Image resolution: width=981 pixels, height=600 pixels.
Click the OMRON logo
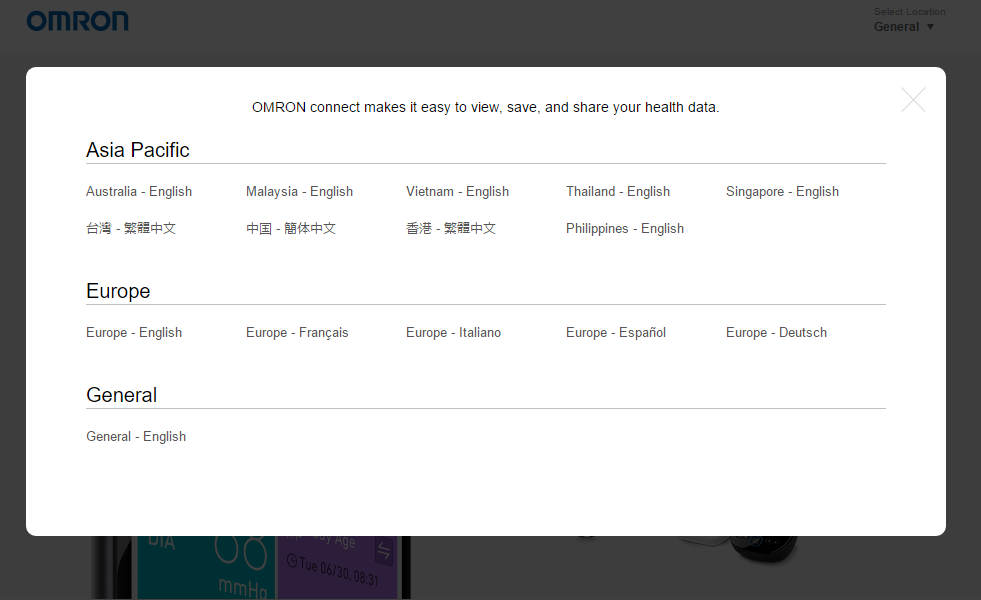pos(78,21)
